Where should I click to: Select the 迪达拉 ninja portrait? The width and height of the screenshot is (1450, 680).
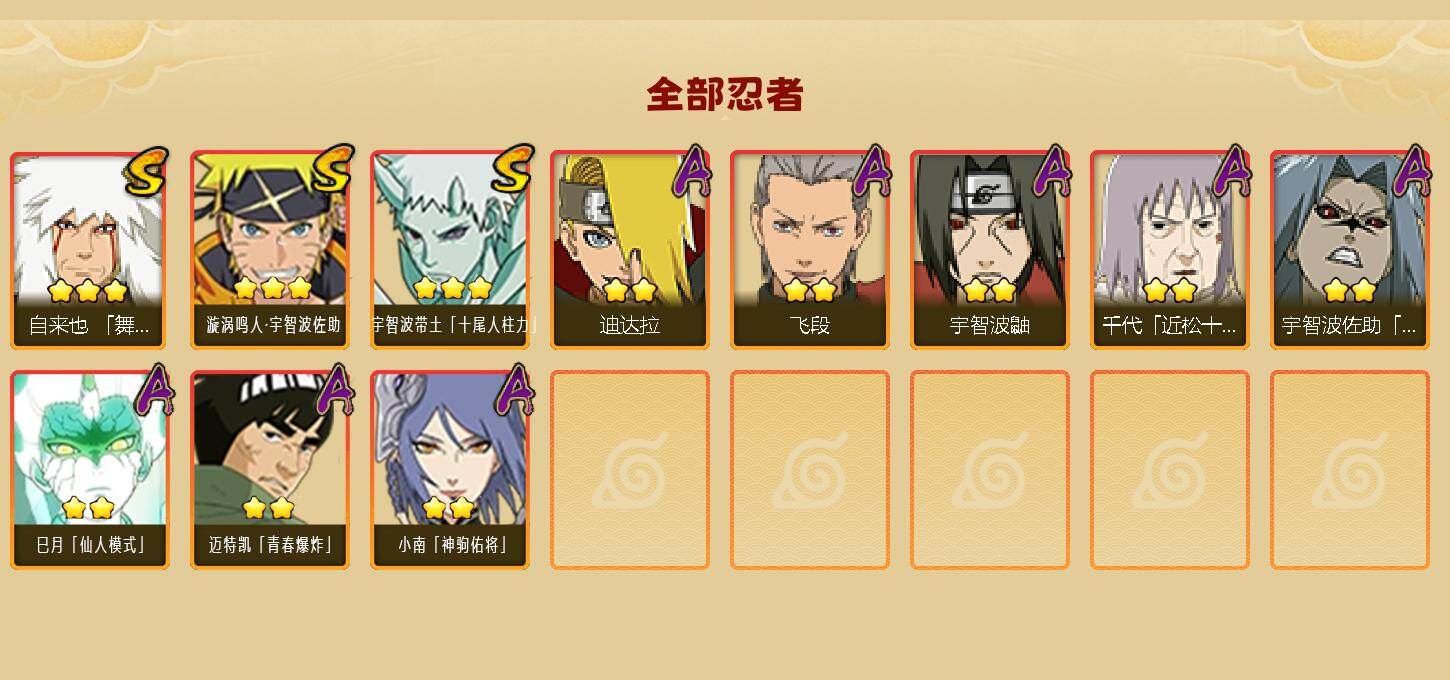(x=630, y=250)
